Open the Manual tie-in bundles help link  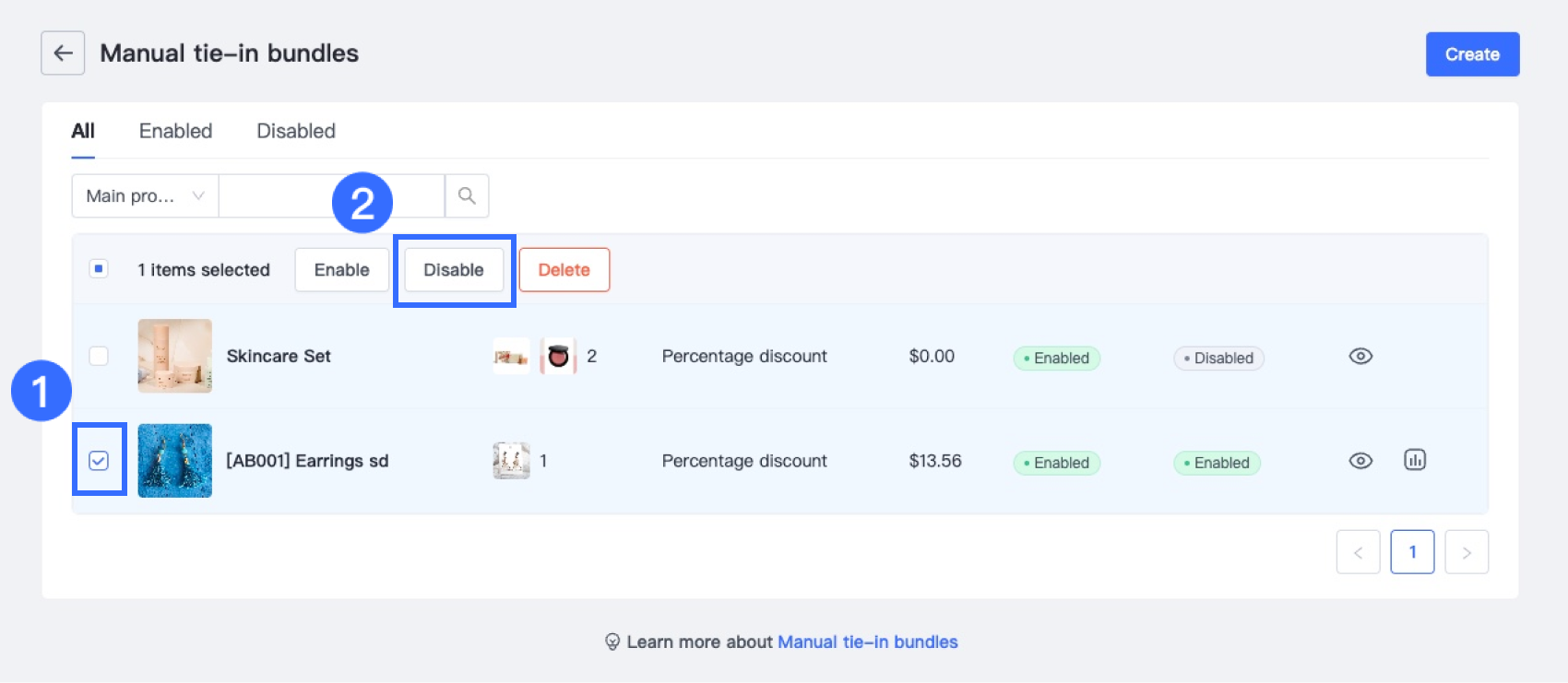867,642
